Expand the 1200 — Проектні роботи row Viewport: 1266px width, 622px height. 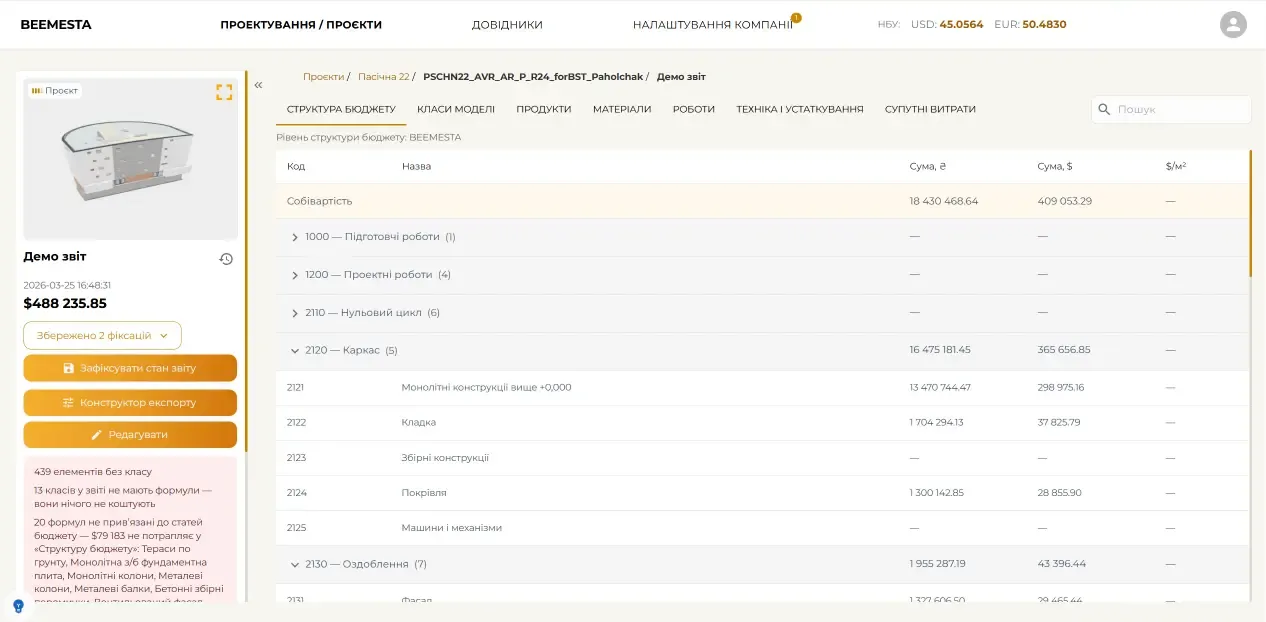[x=295, y=275]
